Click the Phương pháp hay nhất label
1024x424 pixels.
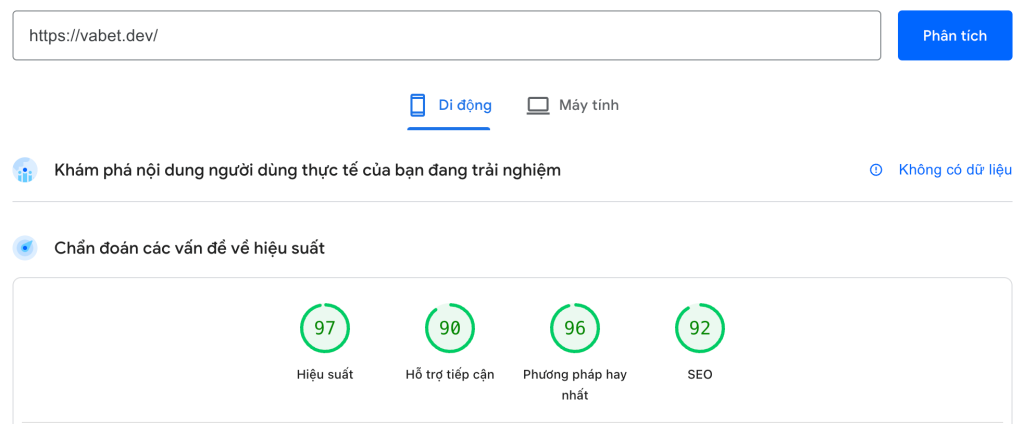pos(575,385)
